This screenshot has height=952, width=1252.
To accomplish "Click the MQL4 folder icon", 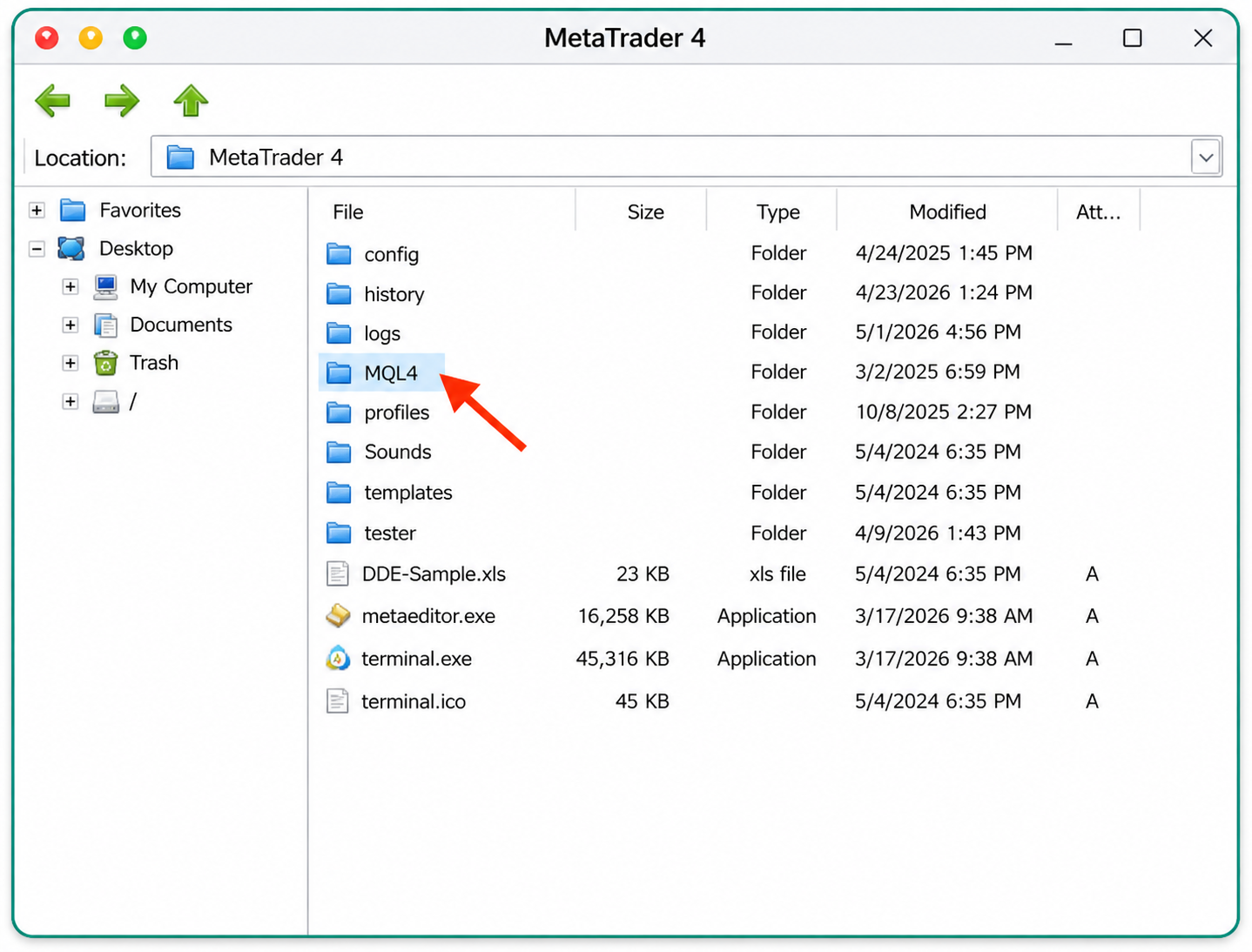I will (x=339, y=373).
